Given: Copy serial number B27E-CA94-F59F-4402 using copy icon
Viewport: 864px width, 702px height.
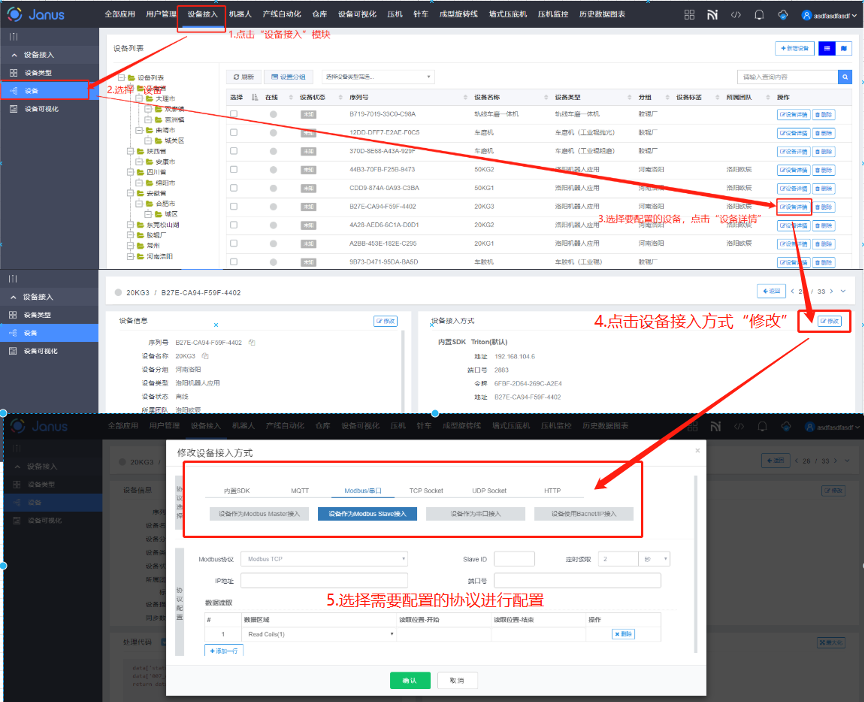Looking at the screenshot, I should click(x=252, y=342).
